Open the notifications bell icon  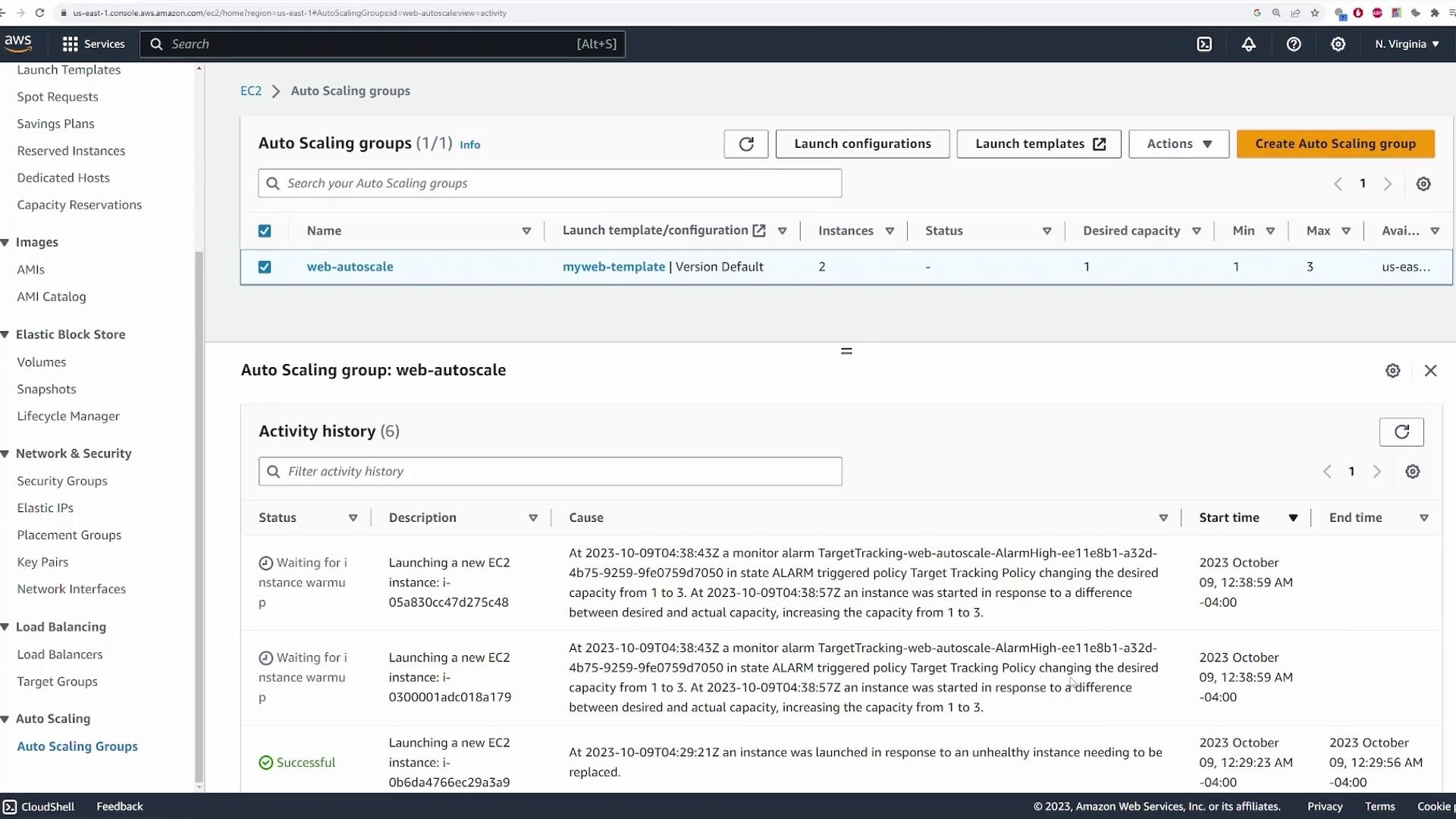click(x=1248, y=44)
